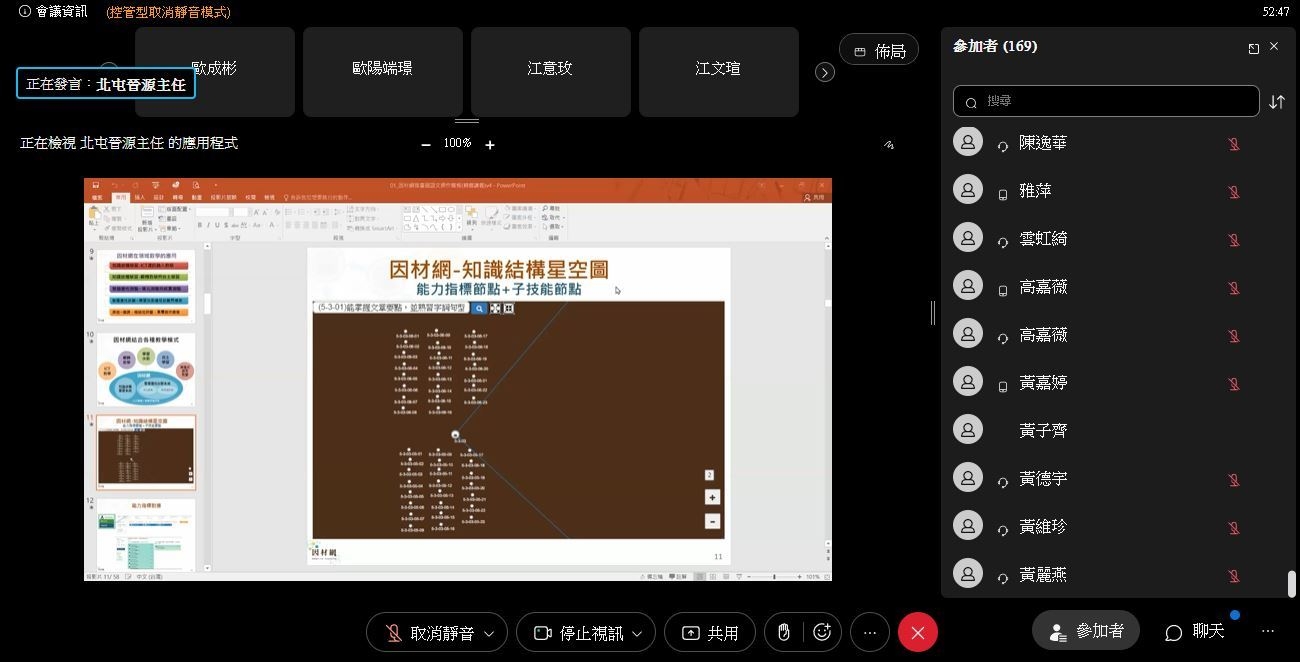
Task: Open the 聊天 chat panel
Action: [x=1195, y=631]
